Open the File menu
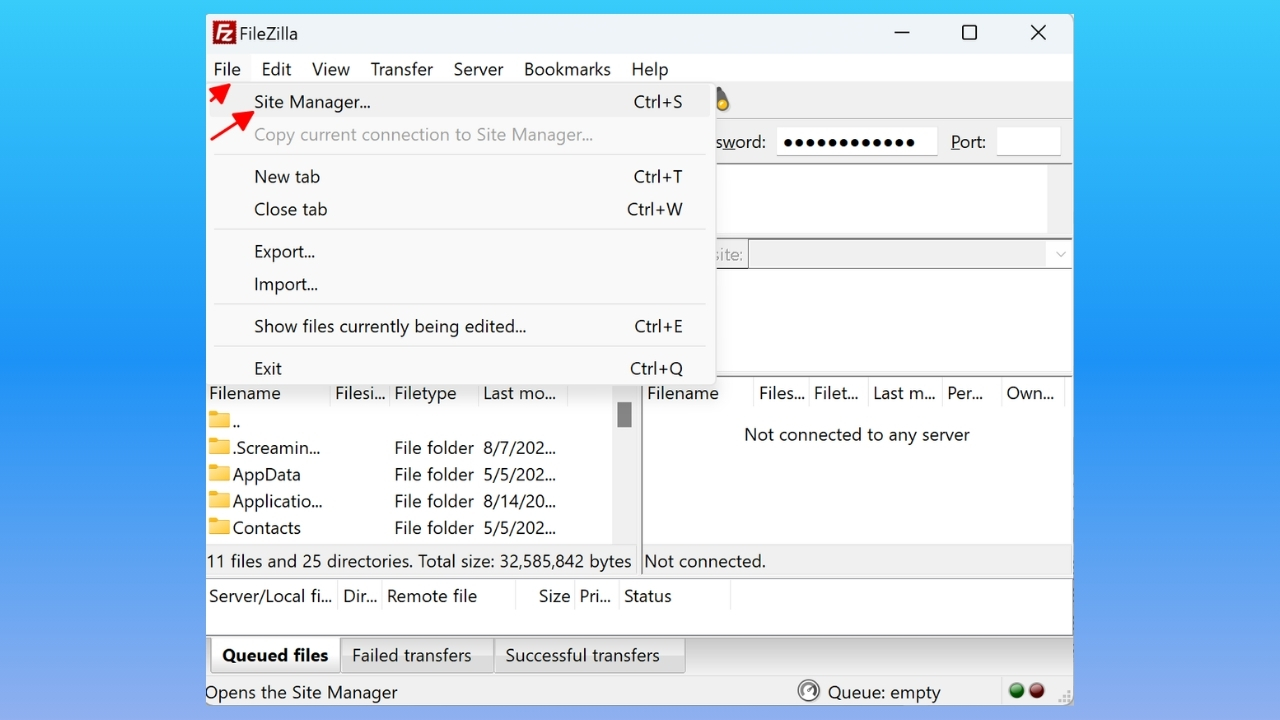 [x=227, y=69]
